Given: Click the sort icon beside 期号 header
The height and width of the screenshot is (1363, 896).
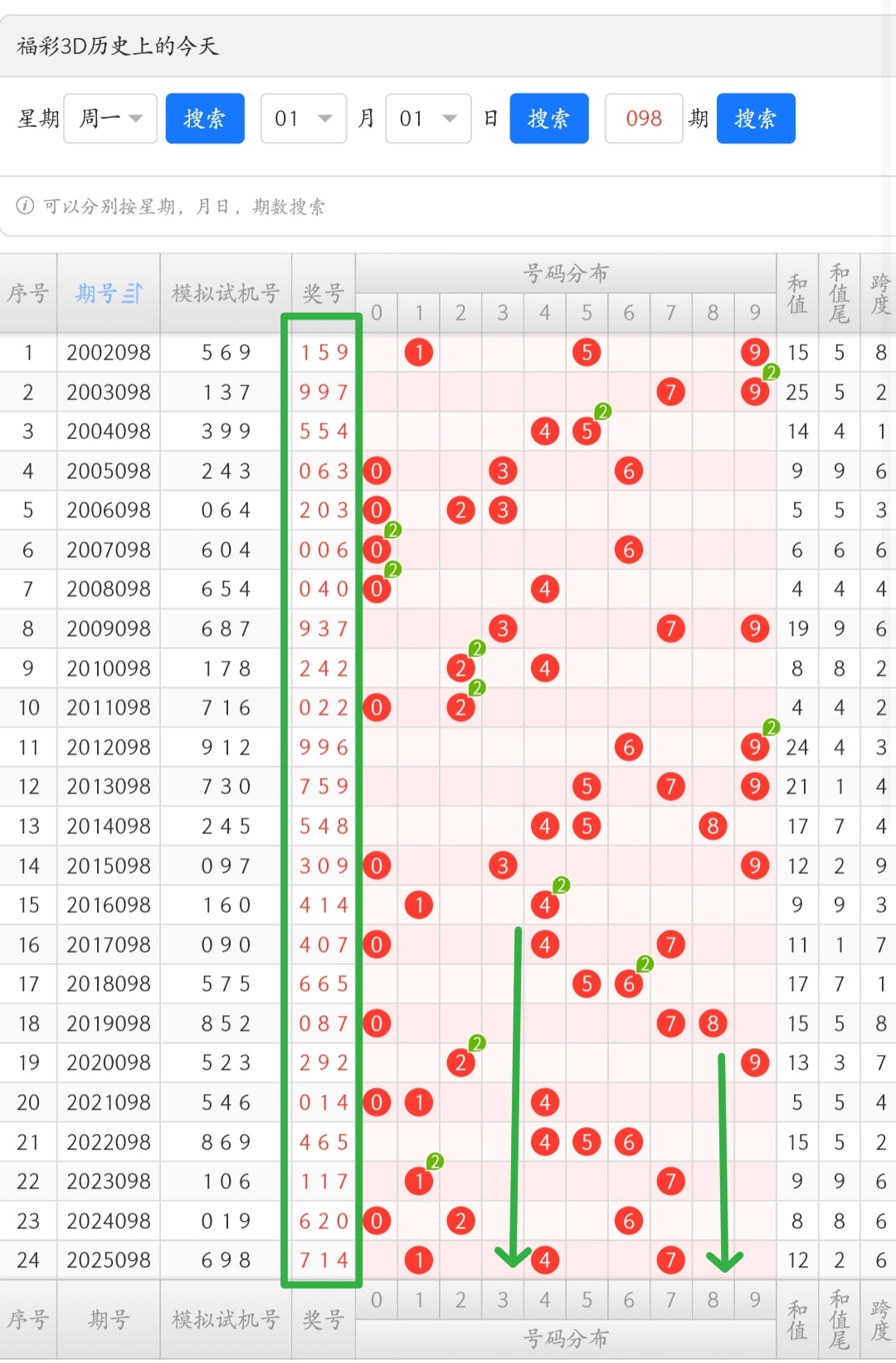Looking at the screenshot, I should point(133,293).
